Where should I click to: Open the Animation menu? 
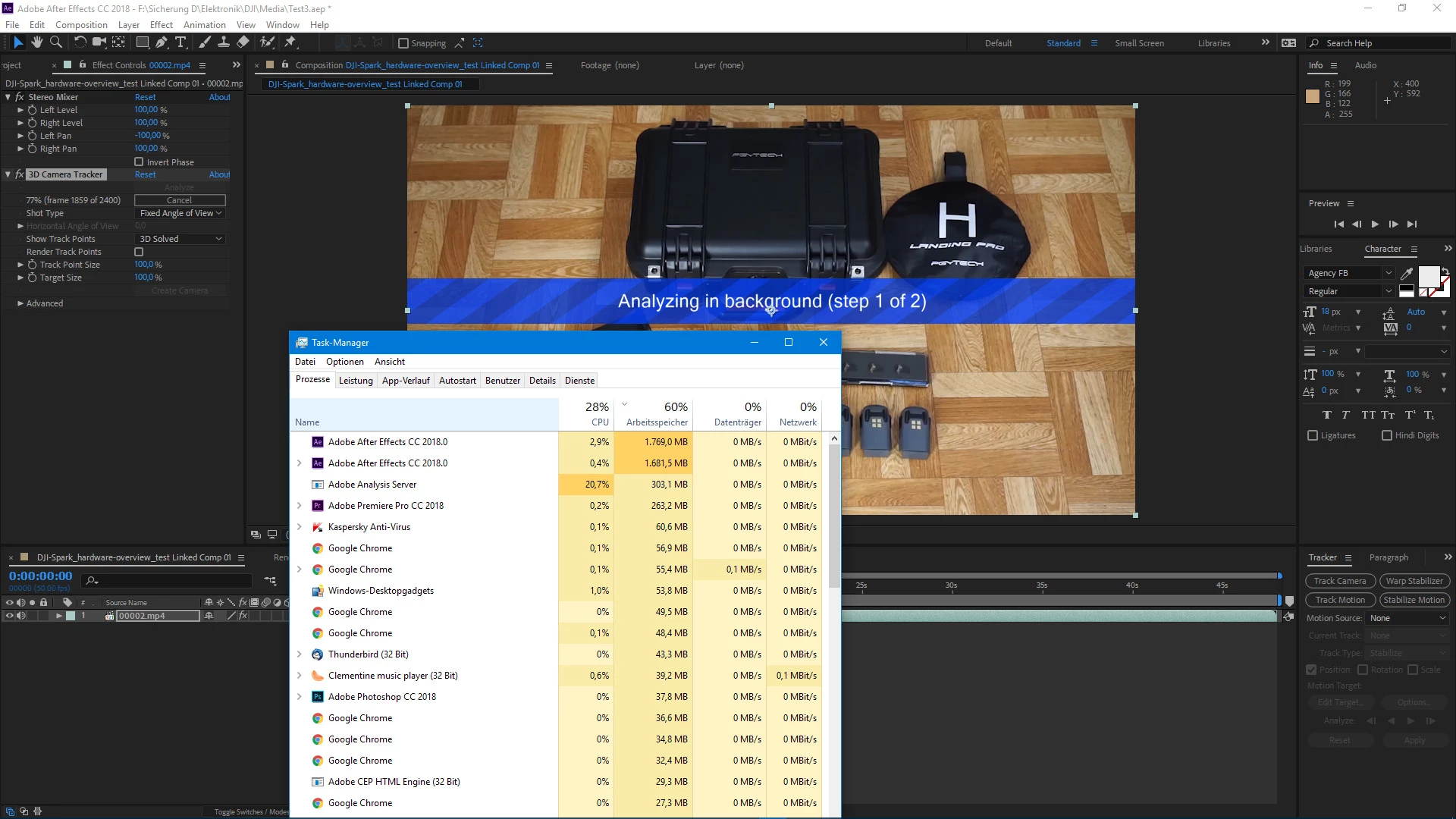[204, 24]
